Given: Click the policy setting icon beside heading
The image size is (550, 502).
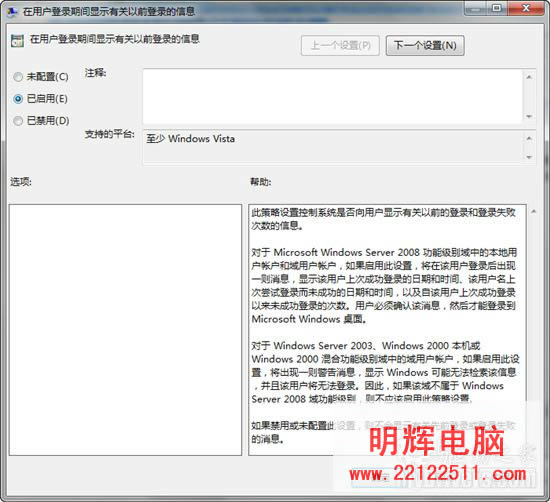Looking at the screenshot, I should point(17,40).
